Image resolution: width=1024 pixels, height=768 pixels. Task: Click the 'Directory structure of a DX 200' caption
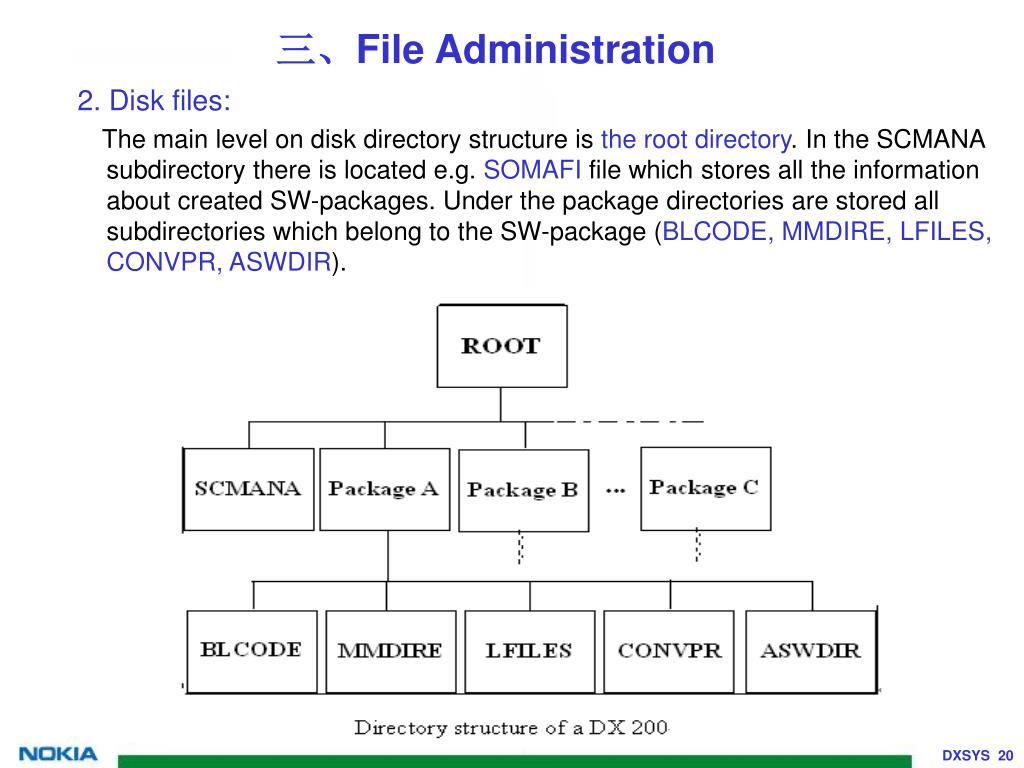coord(511,728)
